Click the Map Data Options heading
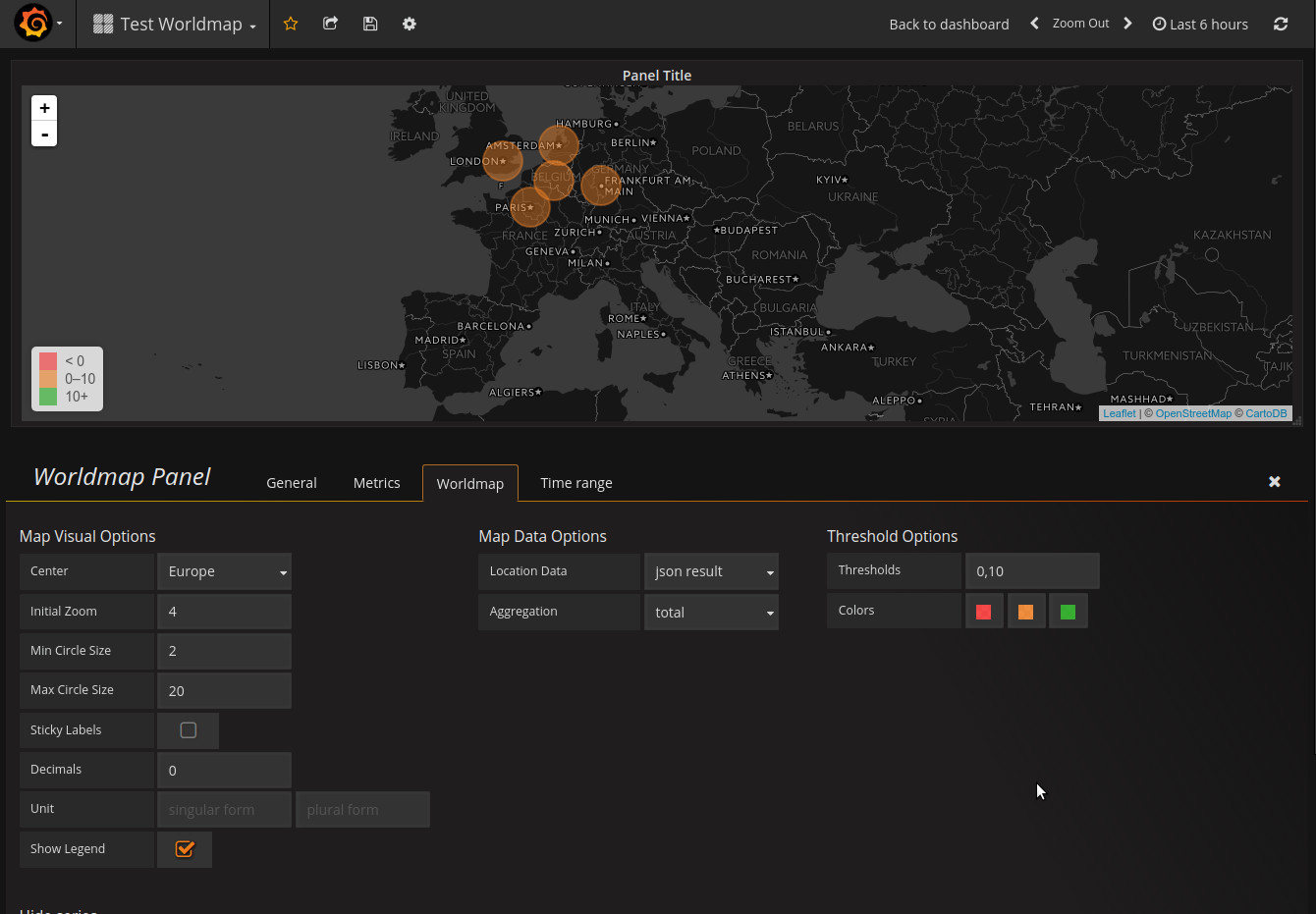 (x=542, y=536)
